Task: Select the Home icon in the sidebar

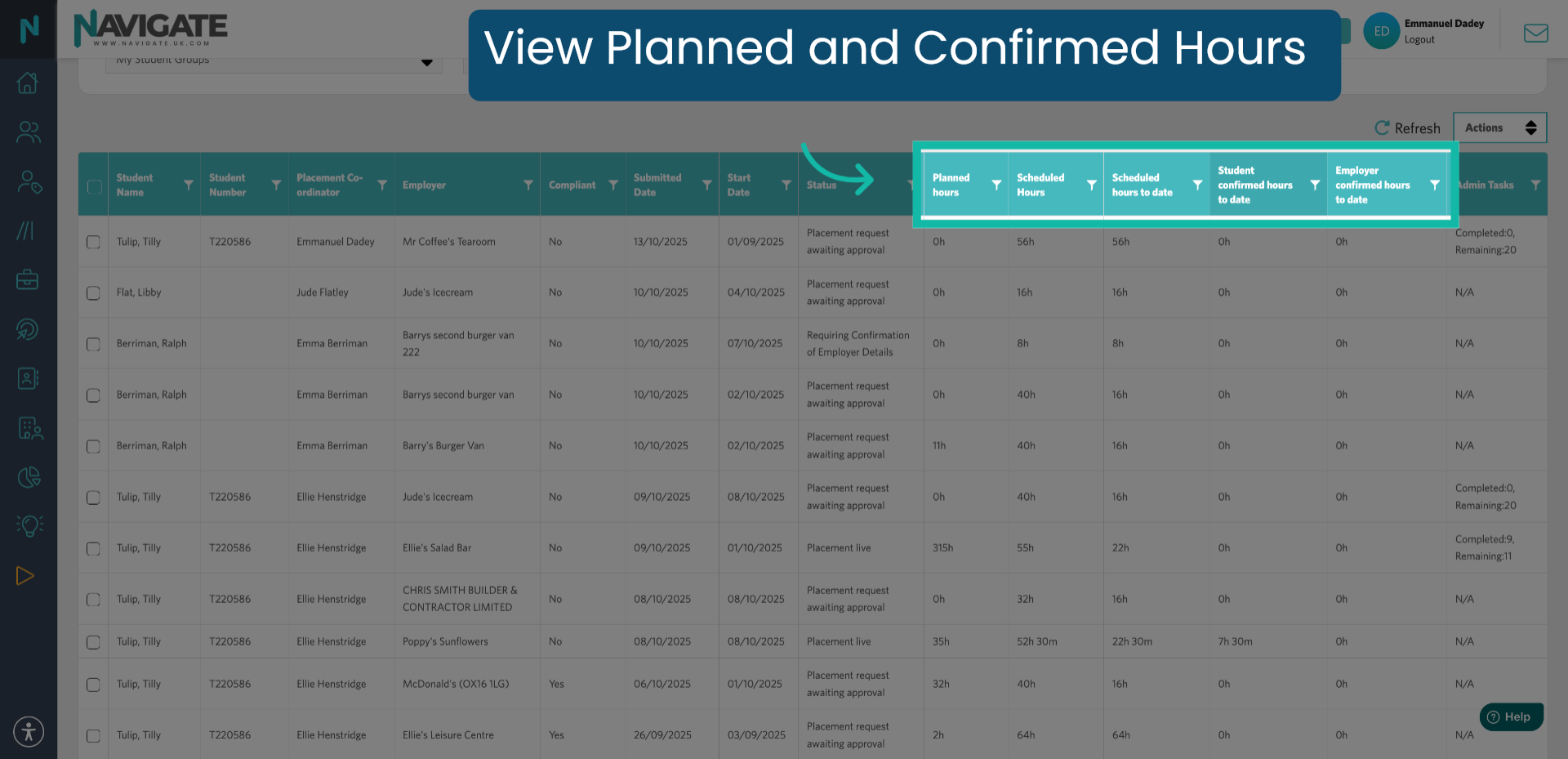Action: [28, 83]
